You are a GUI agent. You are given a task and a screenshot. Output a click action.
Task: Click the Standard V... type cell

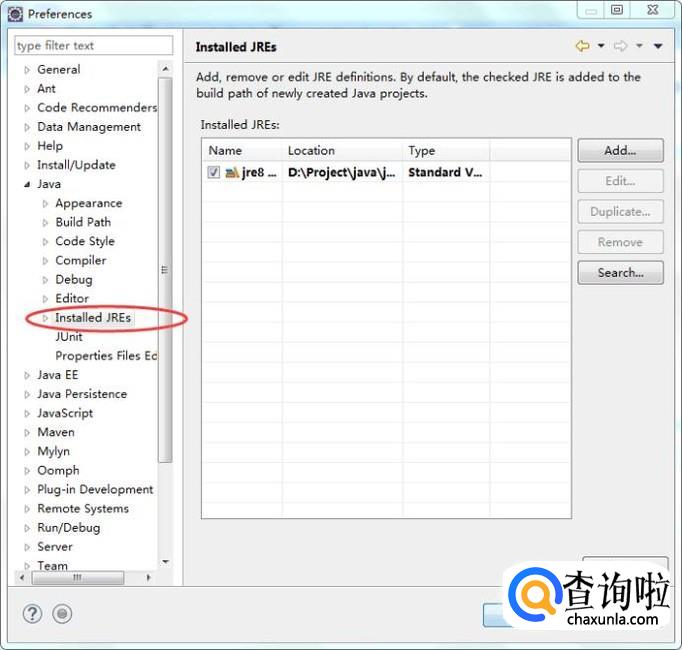point(445,173)
